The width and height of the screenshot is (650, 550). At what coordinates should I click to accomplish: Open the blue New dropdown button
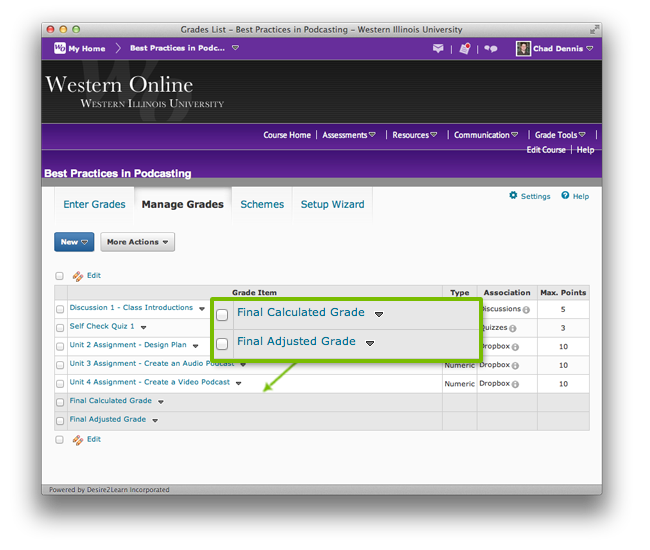(x=74, y=242)
